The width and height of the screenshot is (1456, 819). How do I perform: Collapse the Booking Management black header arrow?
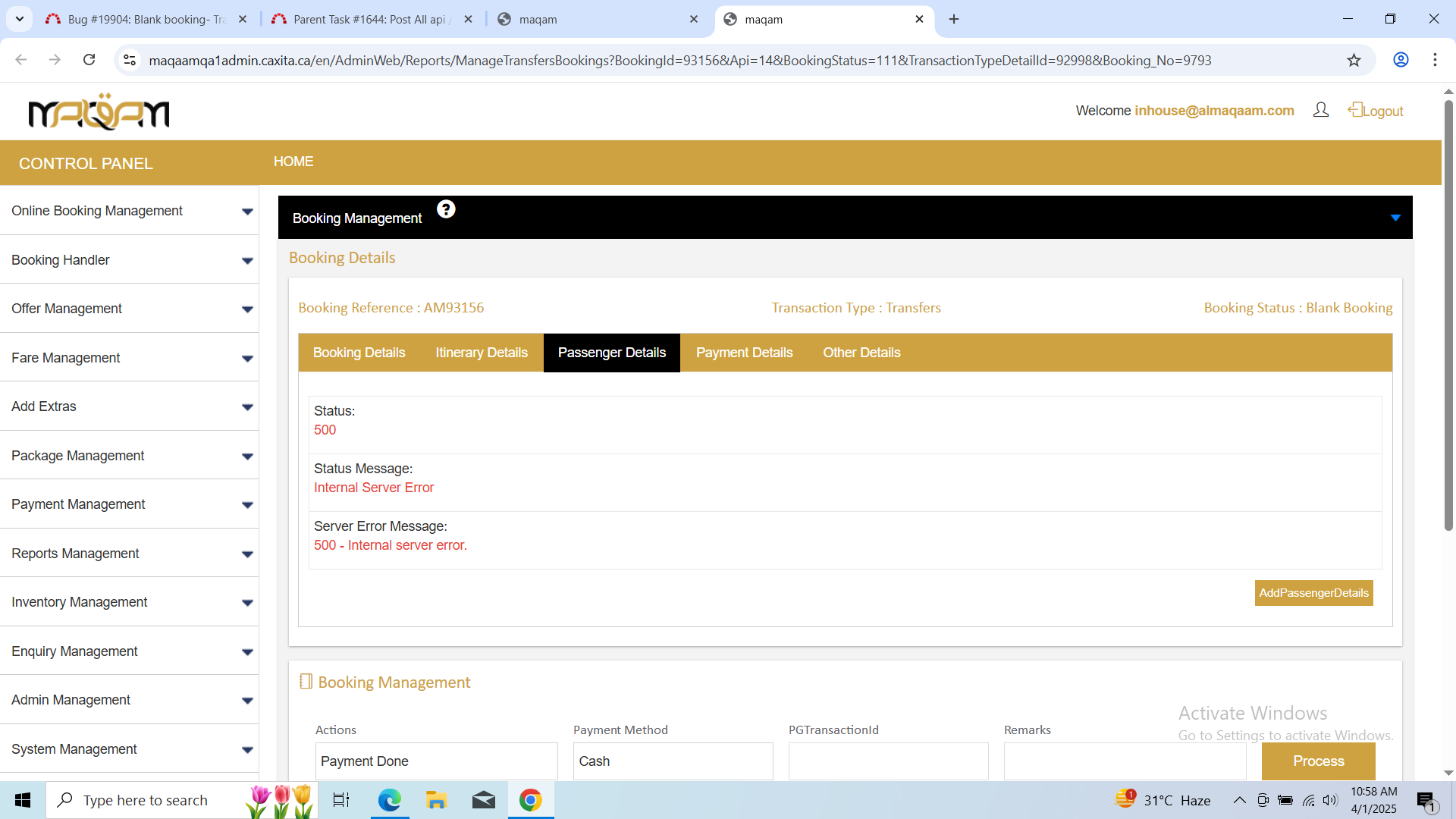1395,218
